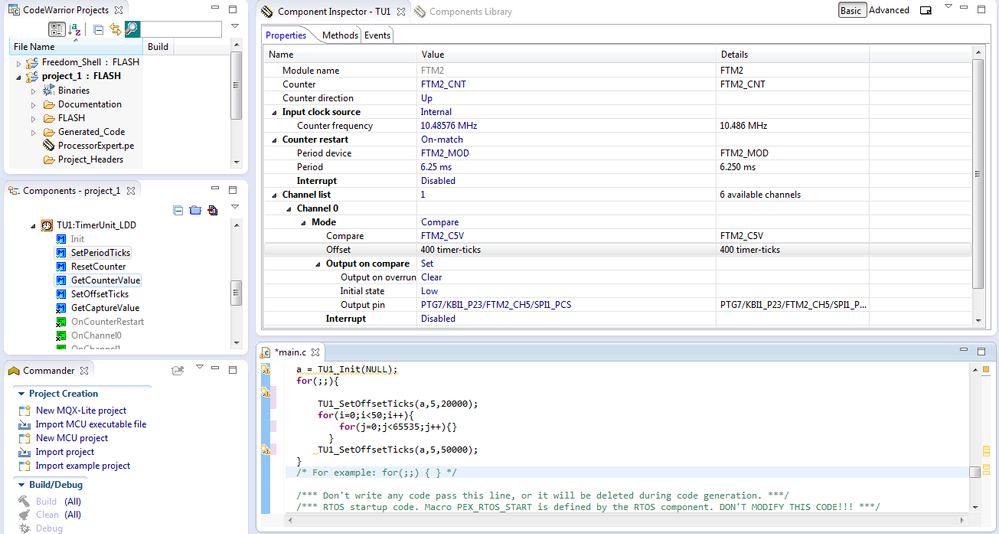This screenshot has width=999, height=534.
Task: Click the blue folder icon in Components toolbar
Action: tap(195, 210)
